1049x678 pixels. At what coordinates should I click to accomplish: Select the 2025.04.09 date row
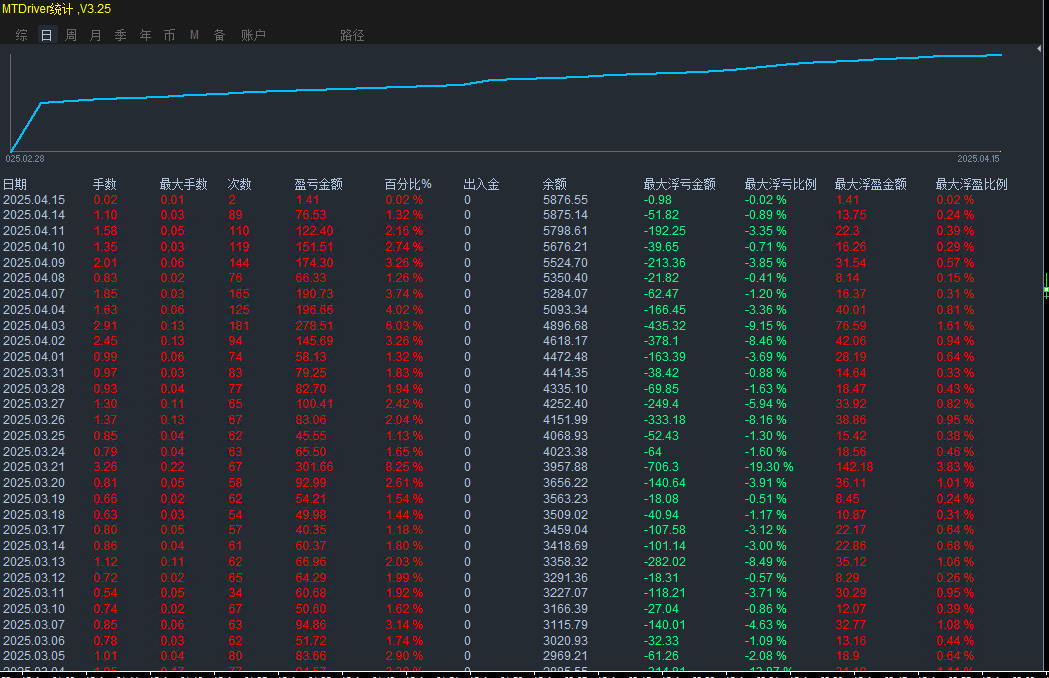(34, 262)
